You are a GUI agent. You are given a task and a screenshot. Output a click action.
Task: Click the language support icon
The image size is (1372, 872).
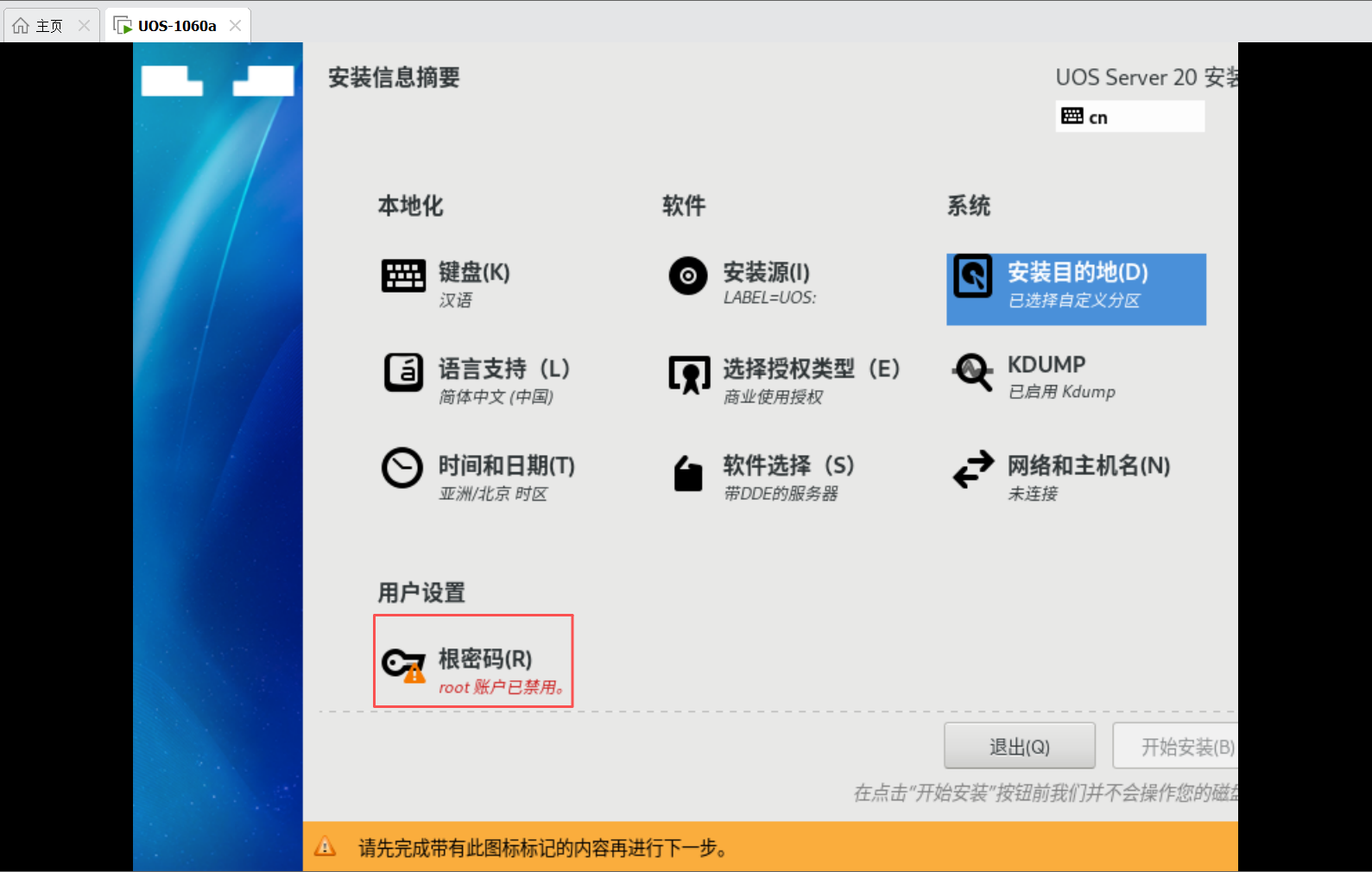click(403, 372)
